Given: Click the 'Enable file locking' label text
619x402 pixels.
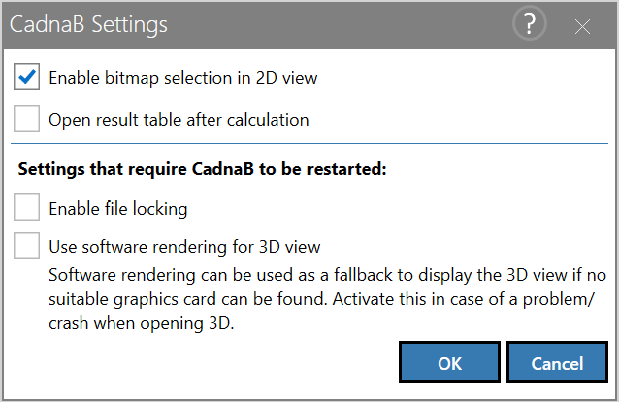Looking at the screenshot, I should point(118,209).
